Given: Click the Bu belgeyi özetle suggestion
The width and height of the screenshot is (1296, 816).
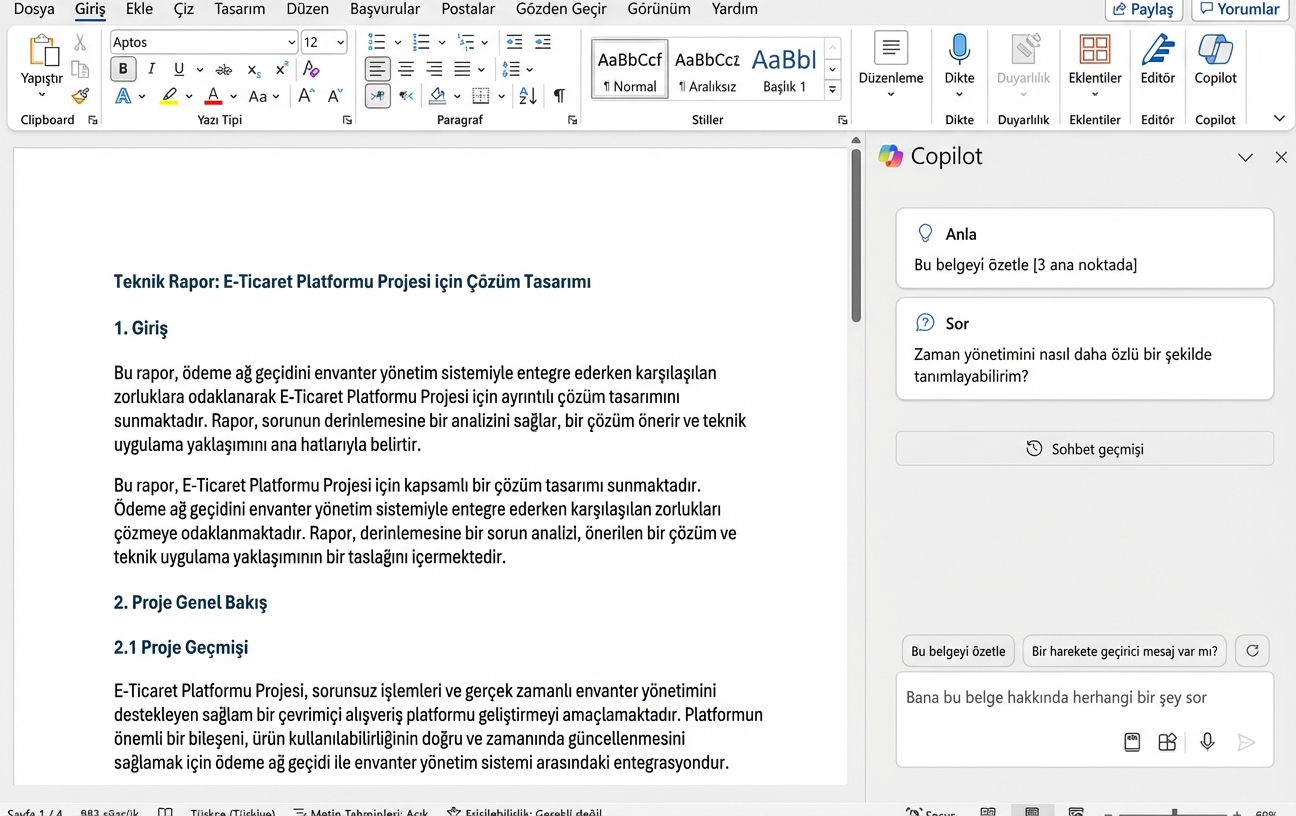Looking at the screenshot, I should [957, 651].
